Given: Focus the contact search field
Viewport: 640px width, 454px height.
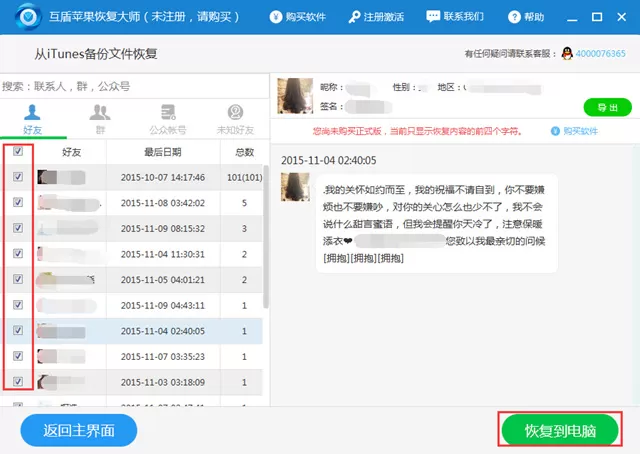Looking at the screenshot, I should click(x=134, y=86).
